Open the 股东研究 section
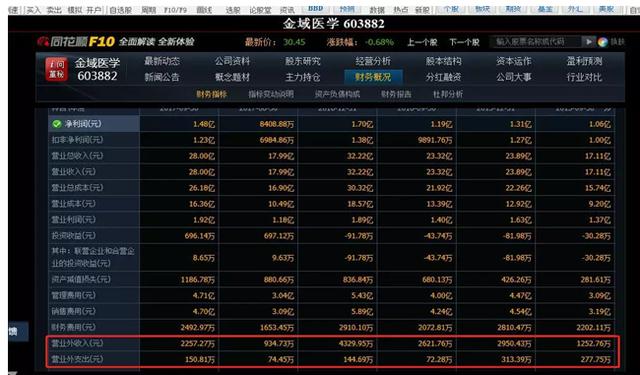 click(x=302, y=61)
